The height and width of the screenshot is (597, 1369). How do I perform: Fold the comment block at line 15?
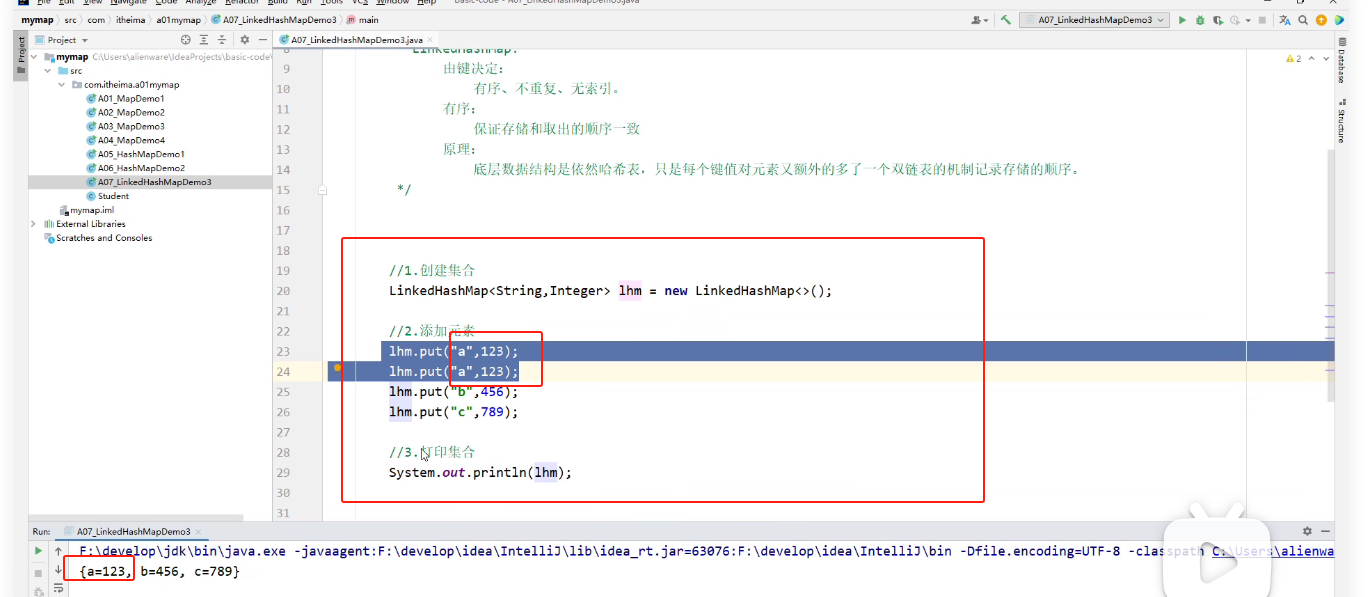[x=322, y=189]
